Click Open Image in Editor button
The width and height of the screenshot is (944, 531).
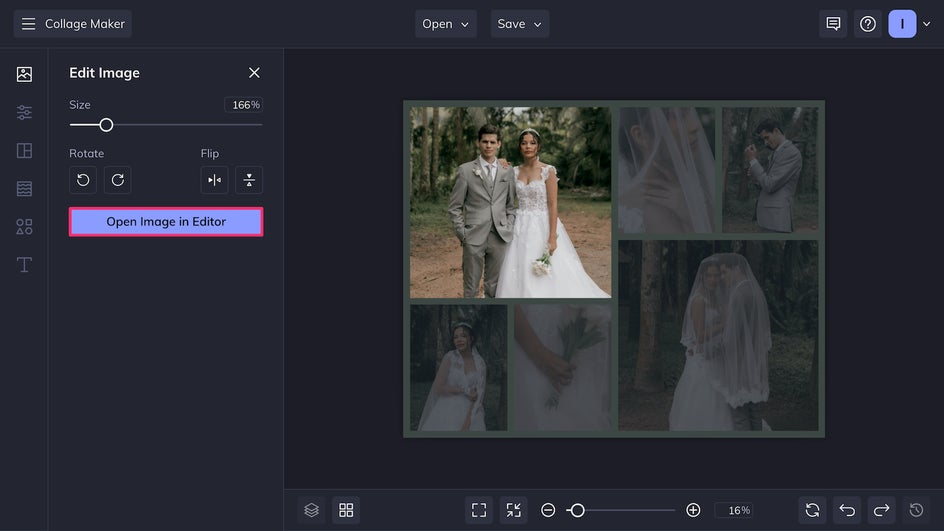166,222
